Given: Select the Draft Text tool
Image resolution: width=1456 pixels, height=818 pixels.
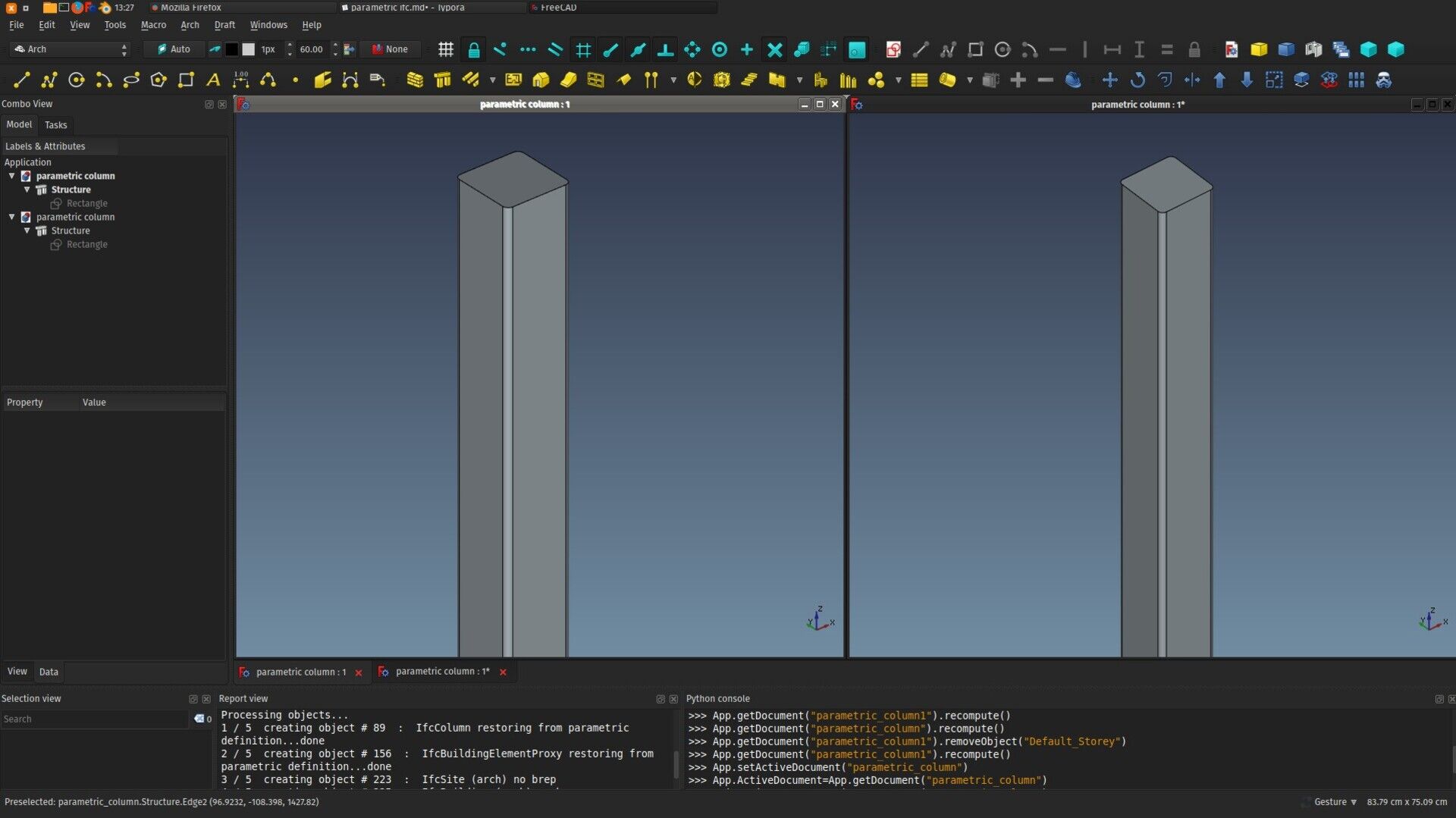Looking at the screenshot, I should [213, 80].
